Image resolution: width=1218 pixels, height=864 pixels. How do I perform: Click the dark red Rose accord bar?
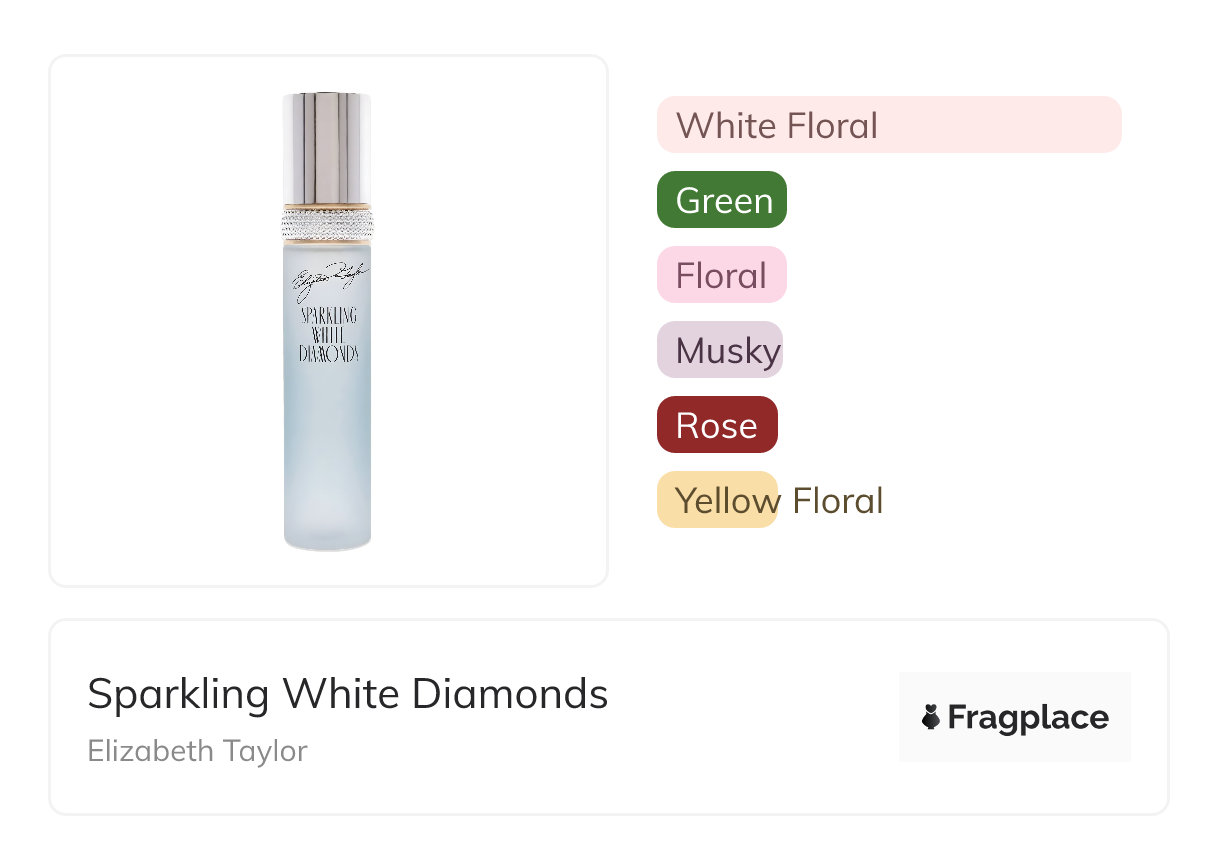716,425
